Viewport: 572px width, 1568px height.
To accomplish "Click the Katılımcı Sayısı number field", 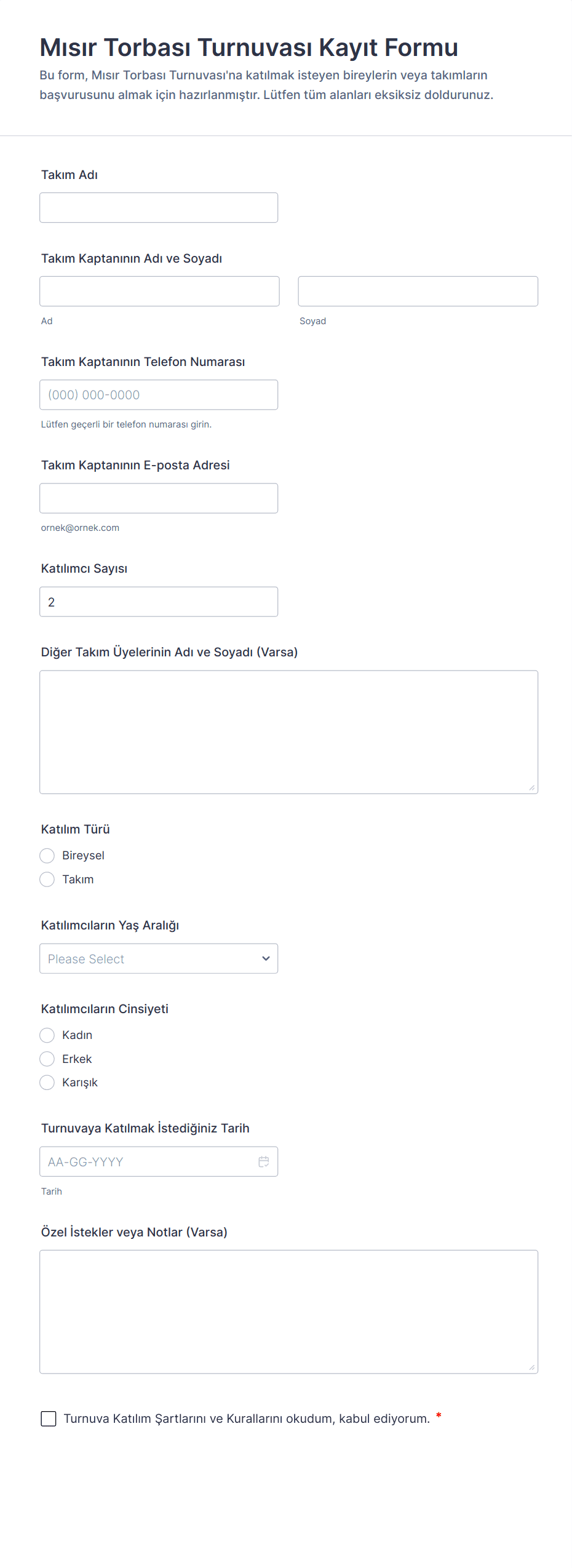I will [x=158, y=602].
